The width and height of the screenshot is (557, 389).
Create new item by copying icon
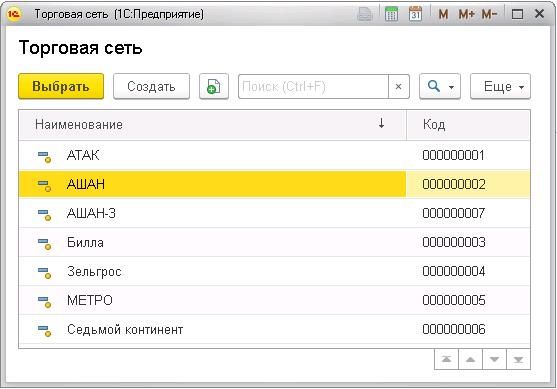tap(213, 86)
